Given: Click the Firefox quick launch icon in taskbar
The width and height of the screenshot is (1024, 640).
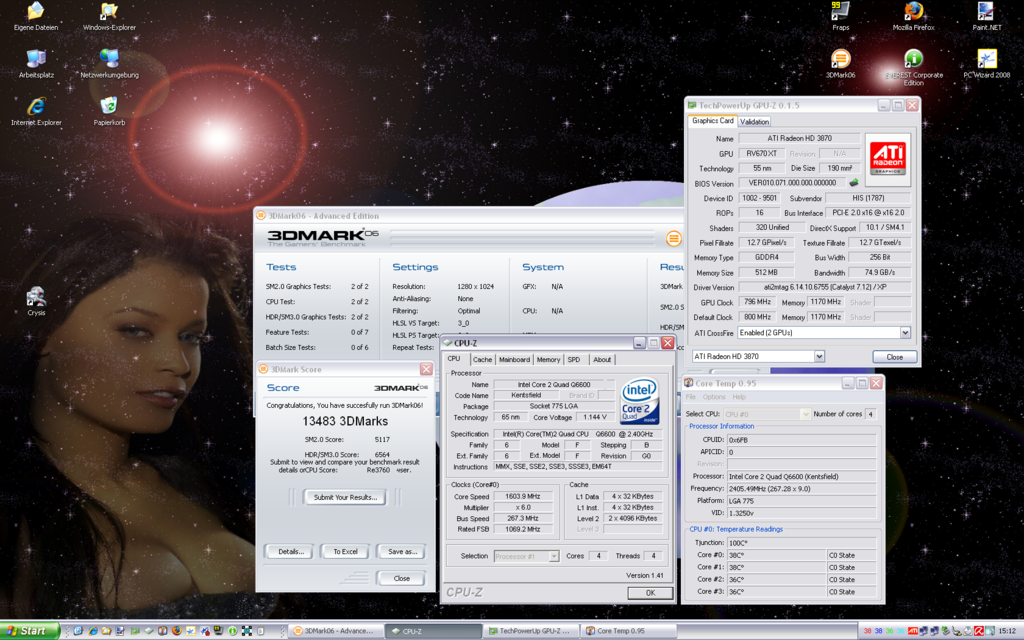Looking at the screenshot, I should 176,631.
